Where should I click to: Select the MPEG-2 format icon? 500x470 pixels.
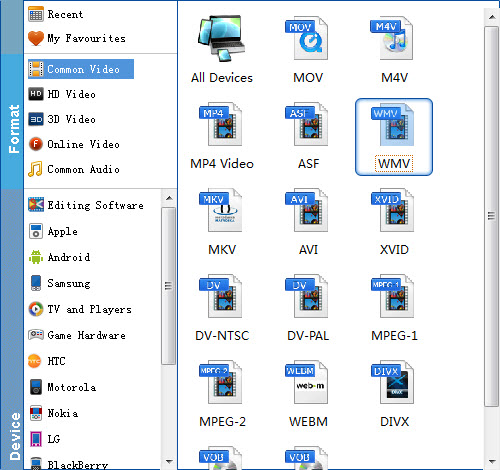(221, 382)
